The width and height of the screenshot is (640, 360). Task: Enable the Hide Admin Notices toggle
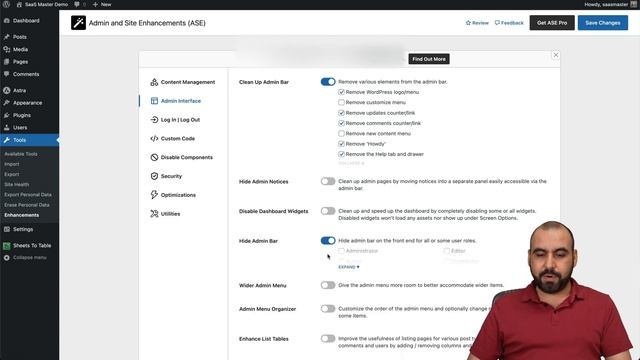pyautogui.click(x=328, y=181)
